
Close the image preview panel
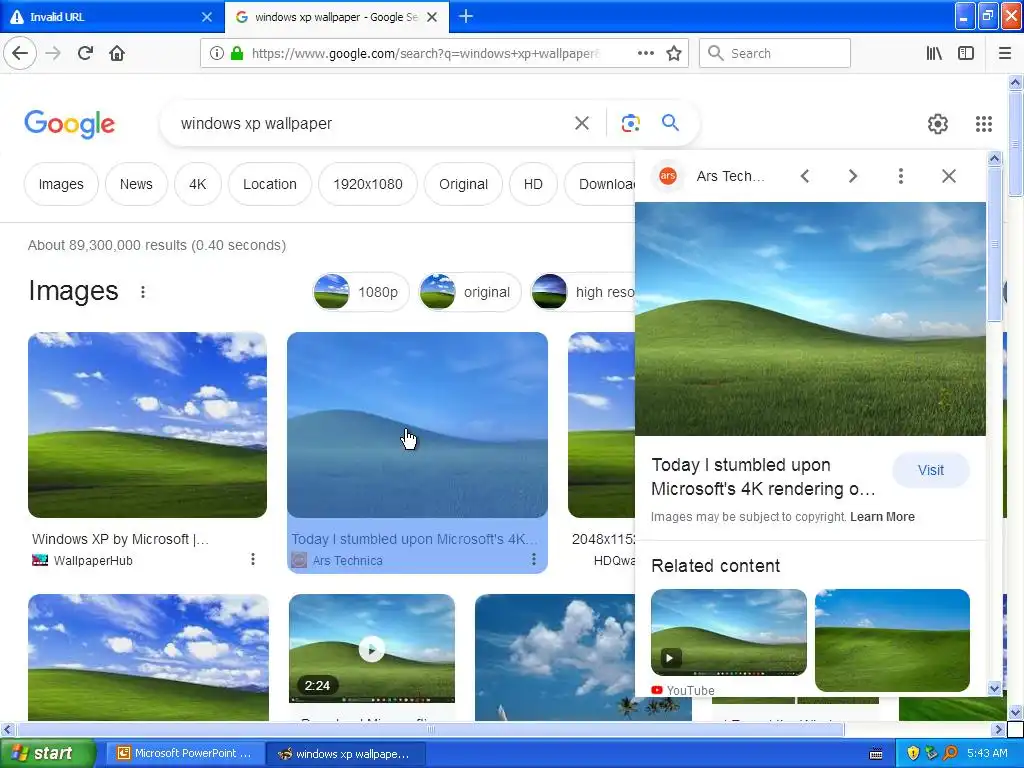pyautogui.click(x=949, y=176)
